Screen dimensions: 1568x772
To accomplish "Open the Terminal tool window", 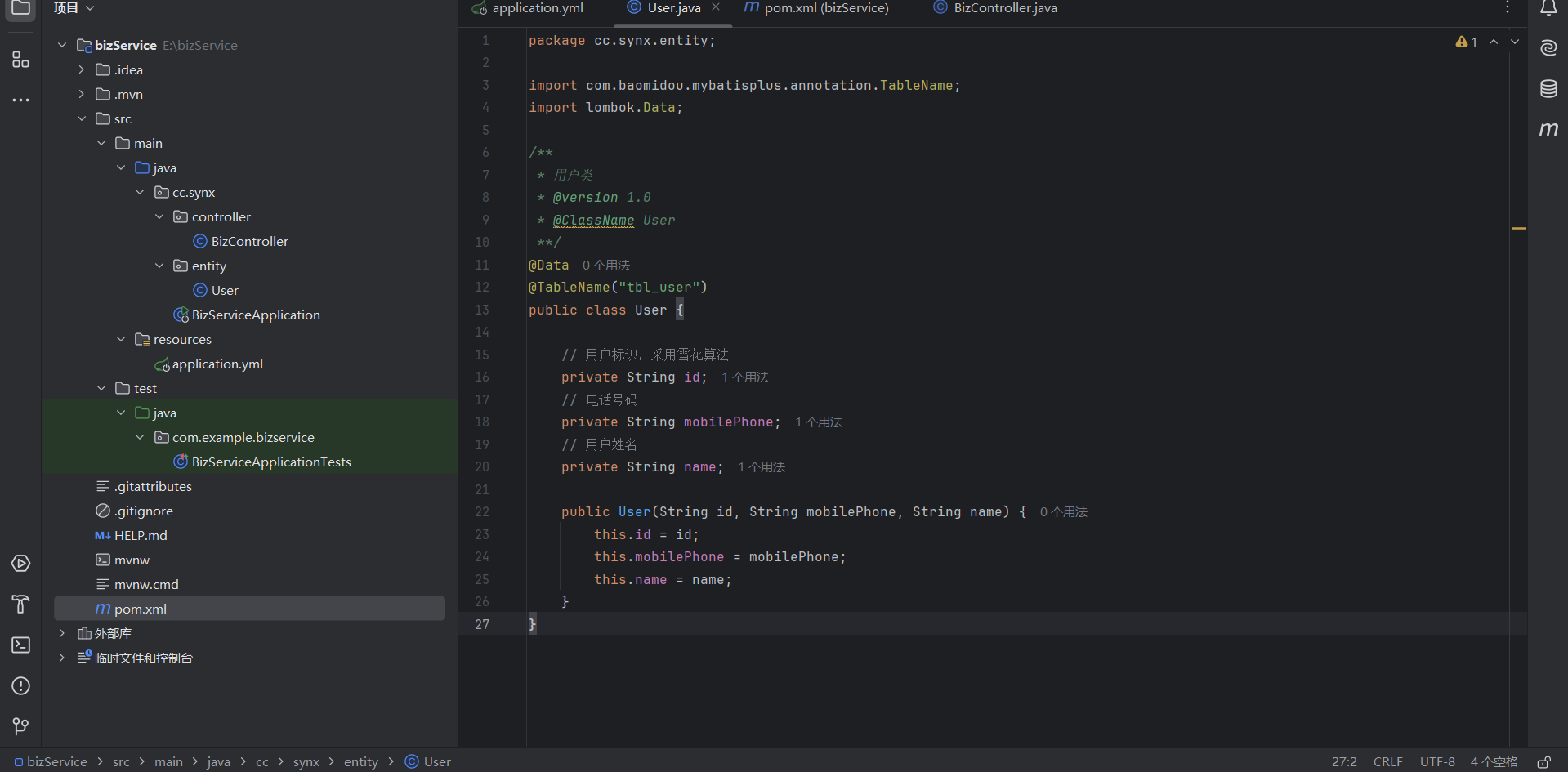I will [x=20, y=645].
